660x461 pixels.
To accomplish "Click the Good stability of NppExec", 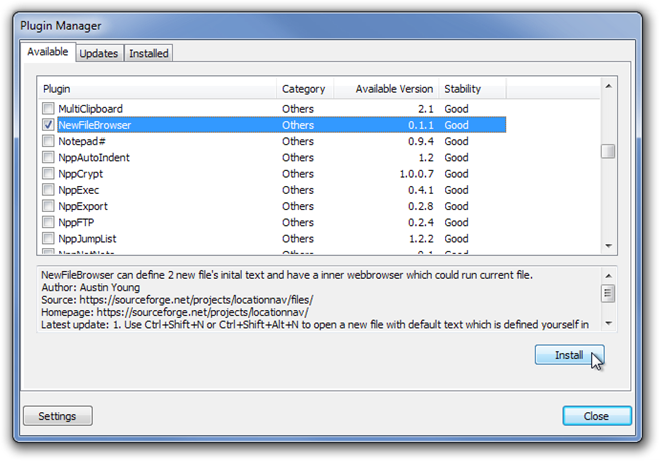I will point(456,190).
